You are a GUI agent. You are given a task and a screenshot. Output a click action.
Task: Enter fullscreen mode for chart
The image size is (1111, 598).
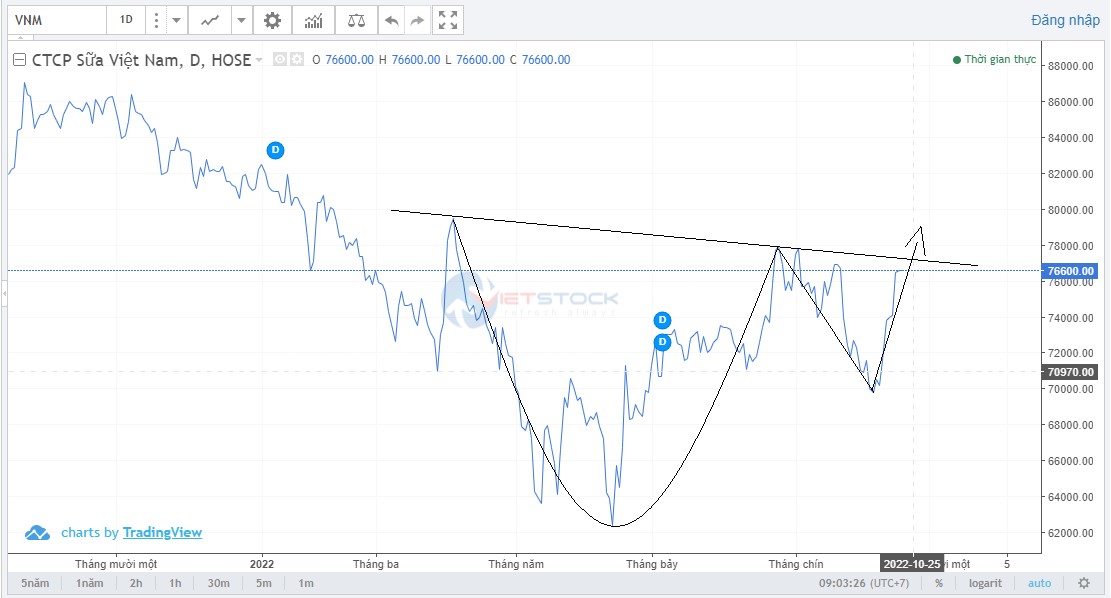tap(448, 20)
